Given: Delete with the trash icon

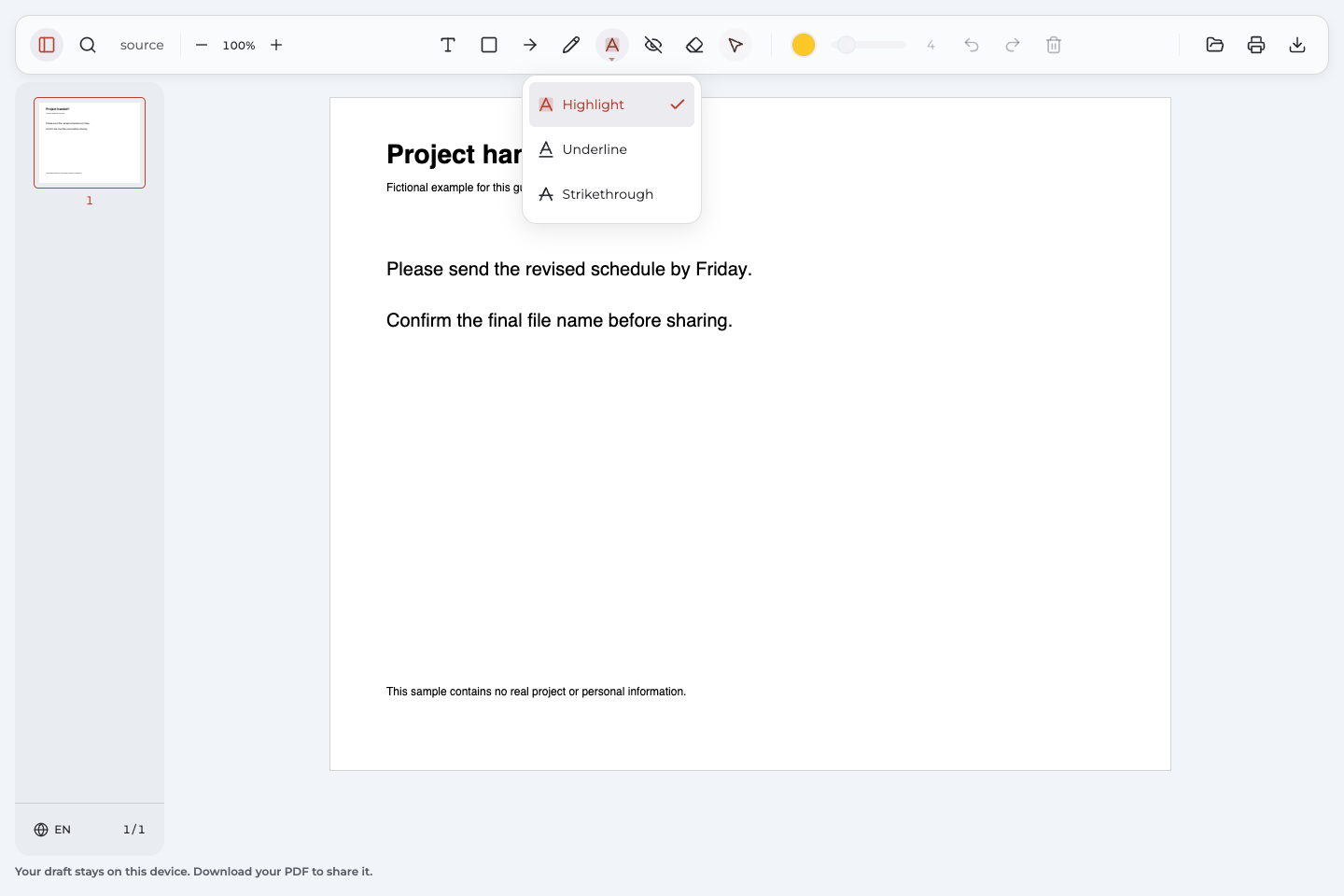Looking at the screenshot, I should 1054,45.
